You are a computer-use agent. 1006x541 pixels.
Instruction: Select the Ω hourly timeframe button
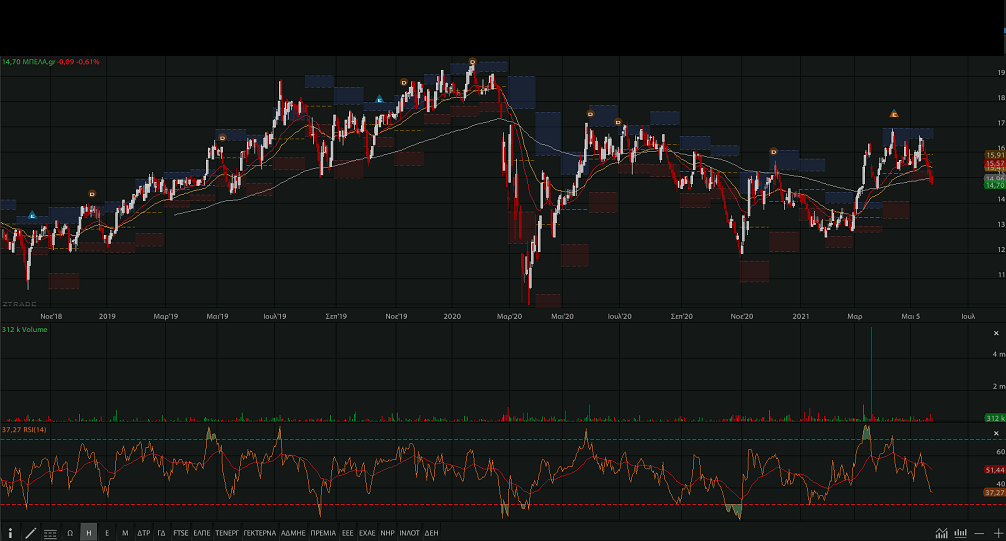click(70, 533)
